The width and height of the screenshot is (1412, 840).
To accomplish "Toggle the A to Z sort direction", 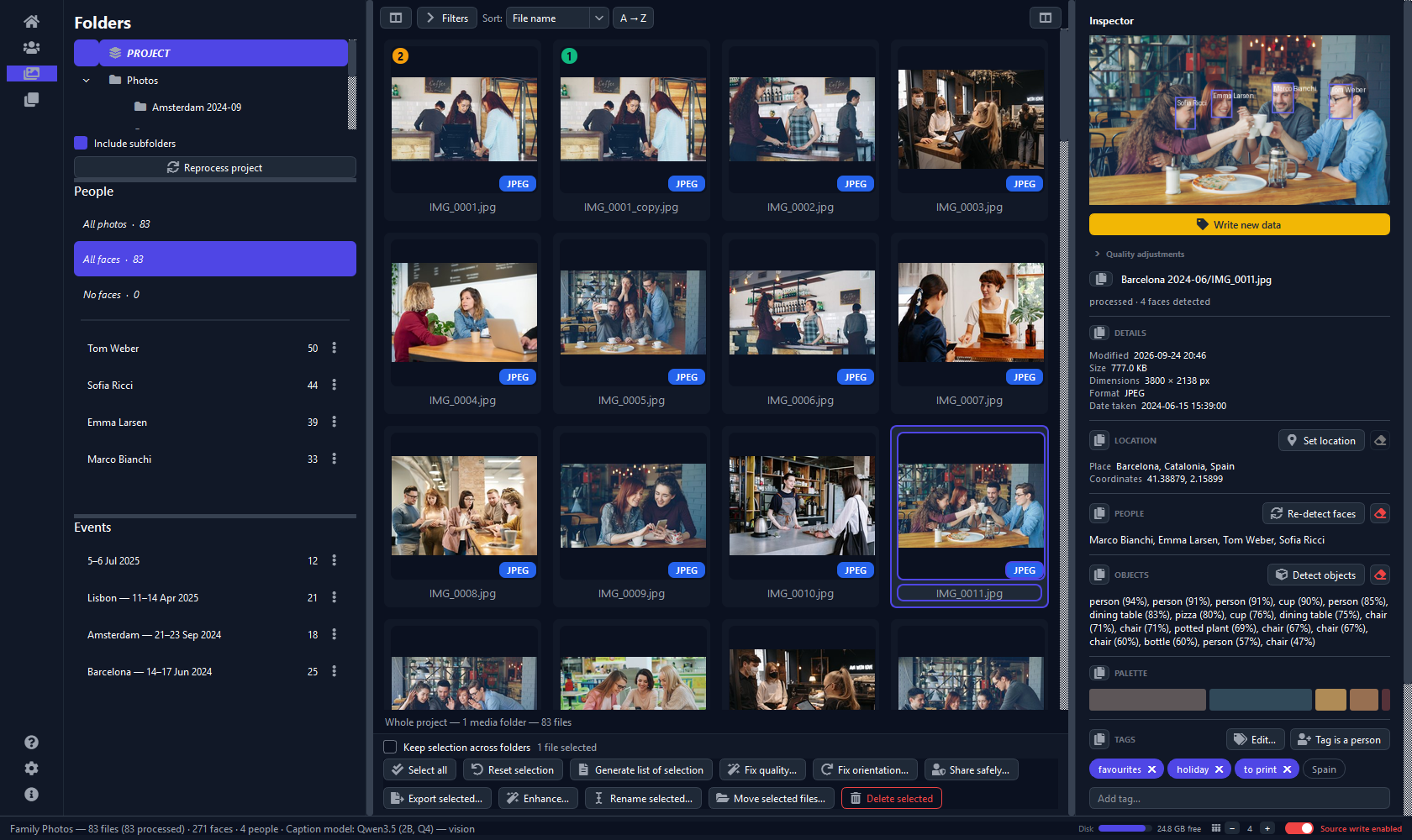I will point(634,18).
